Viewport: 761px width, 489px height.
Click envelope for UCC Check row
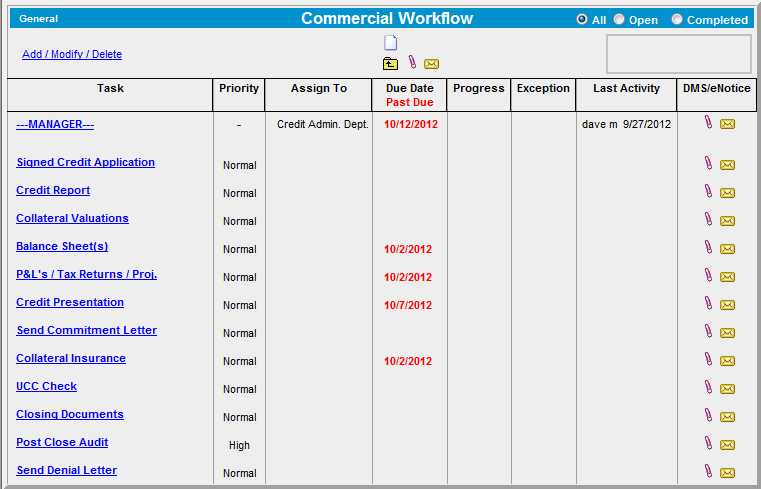[x=727, y=389]
